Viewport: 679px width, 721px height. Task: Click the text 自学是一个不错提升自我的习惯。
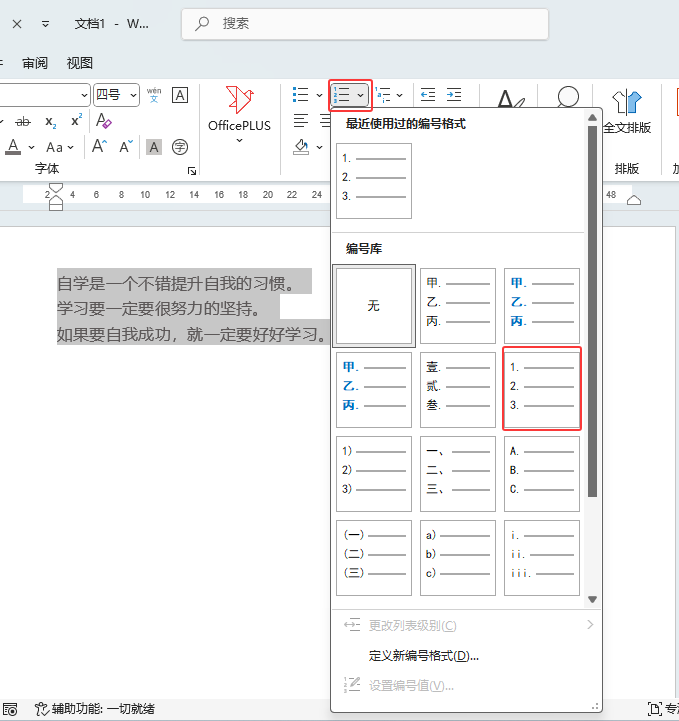pos(176,284)
